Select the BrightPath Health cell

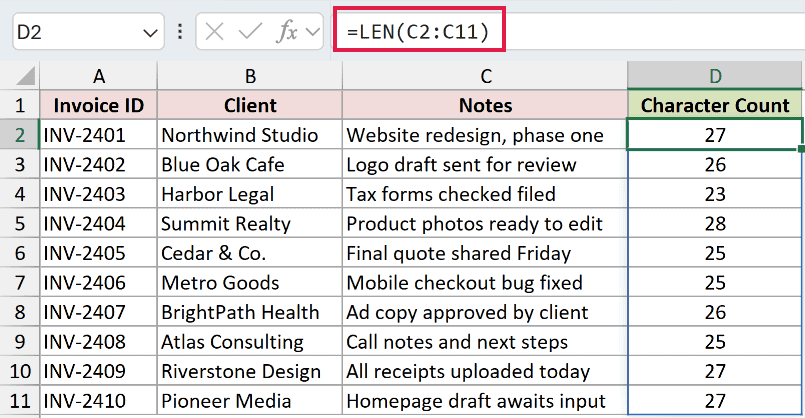(250, 312)
